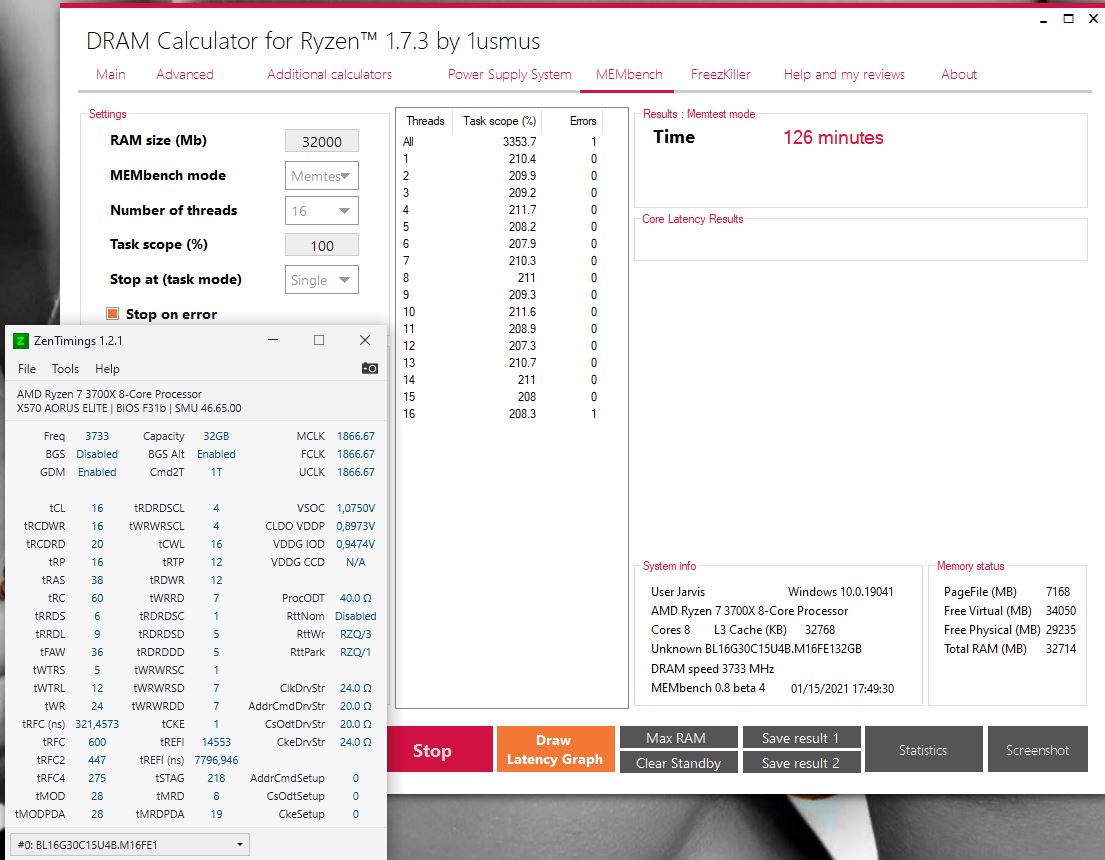Viewport: 1105px width, 860px height.
Task: Select thread 16 row with 1 error
Action: pyautogui.click(x=500, y=414)
